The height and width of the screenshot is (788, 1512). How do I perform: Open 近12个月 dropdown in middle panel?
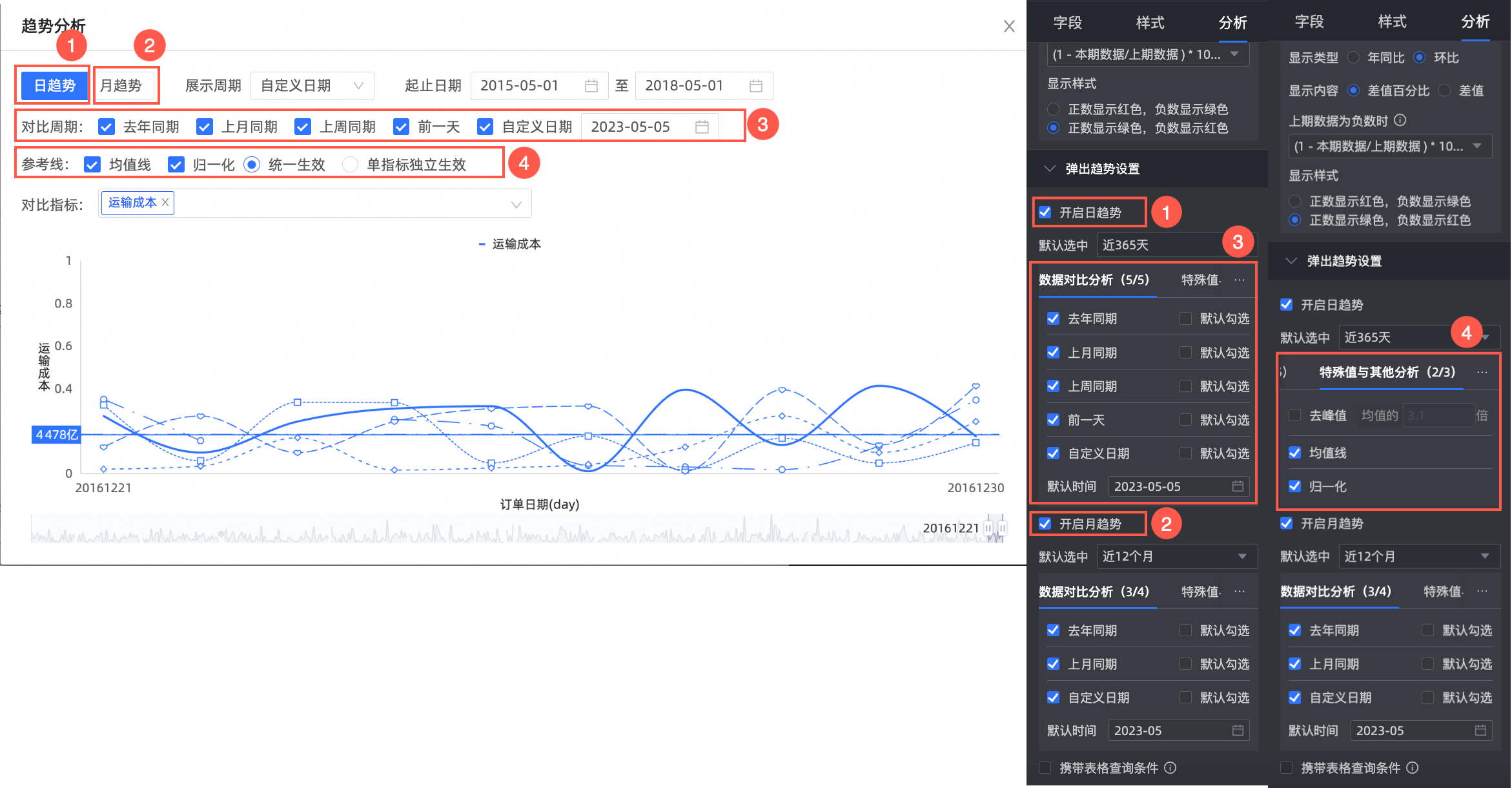click(x=1177, y=556)
